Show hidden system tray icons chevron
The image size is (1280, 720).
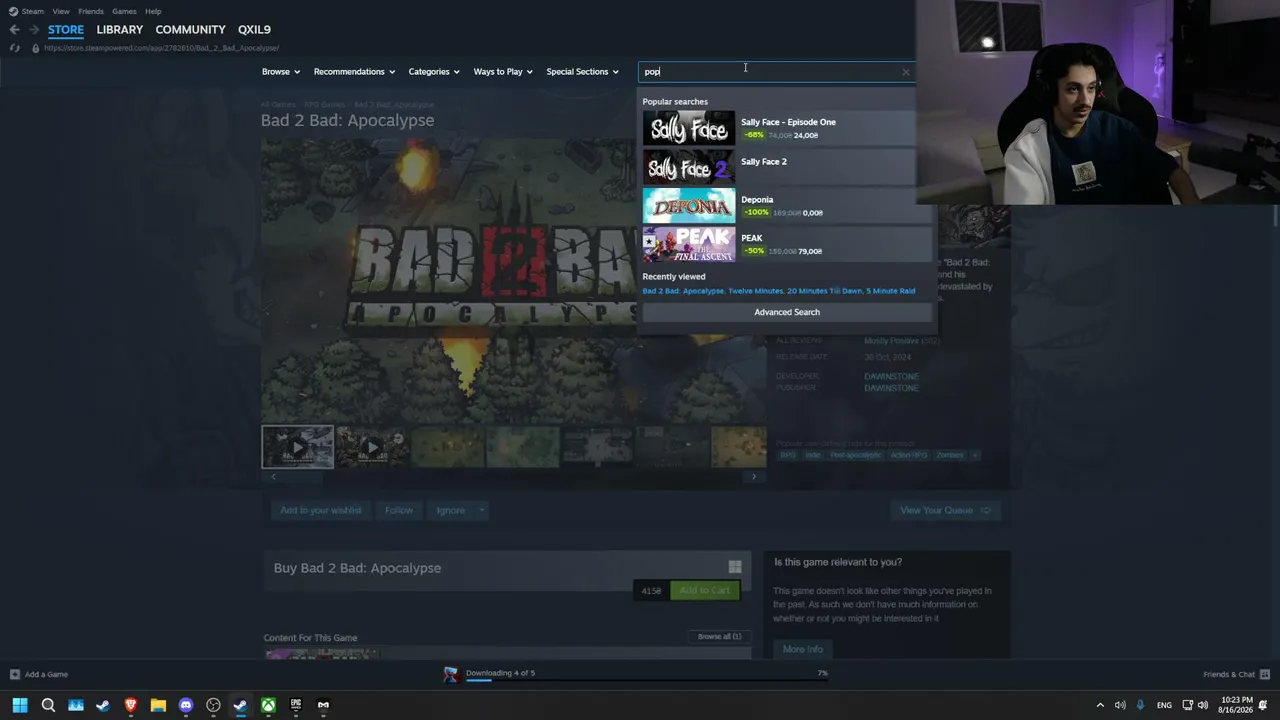tap(1100, 705)
